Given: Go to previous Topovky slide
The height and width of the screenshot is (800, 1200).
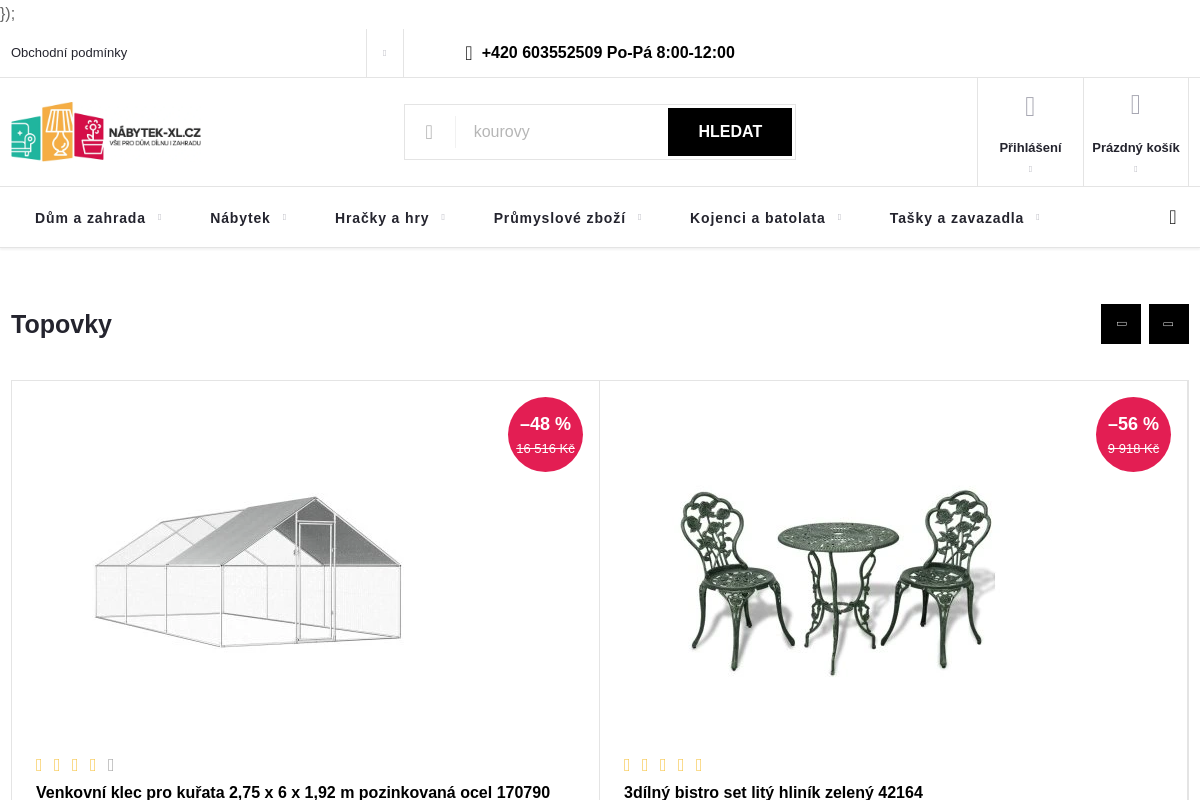Looking at the screenshot, I should pyautogui.click(x=1121, y=324).
